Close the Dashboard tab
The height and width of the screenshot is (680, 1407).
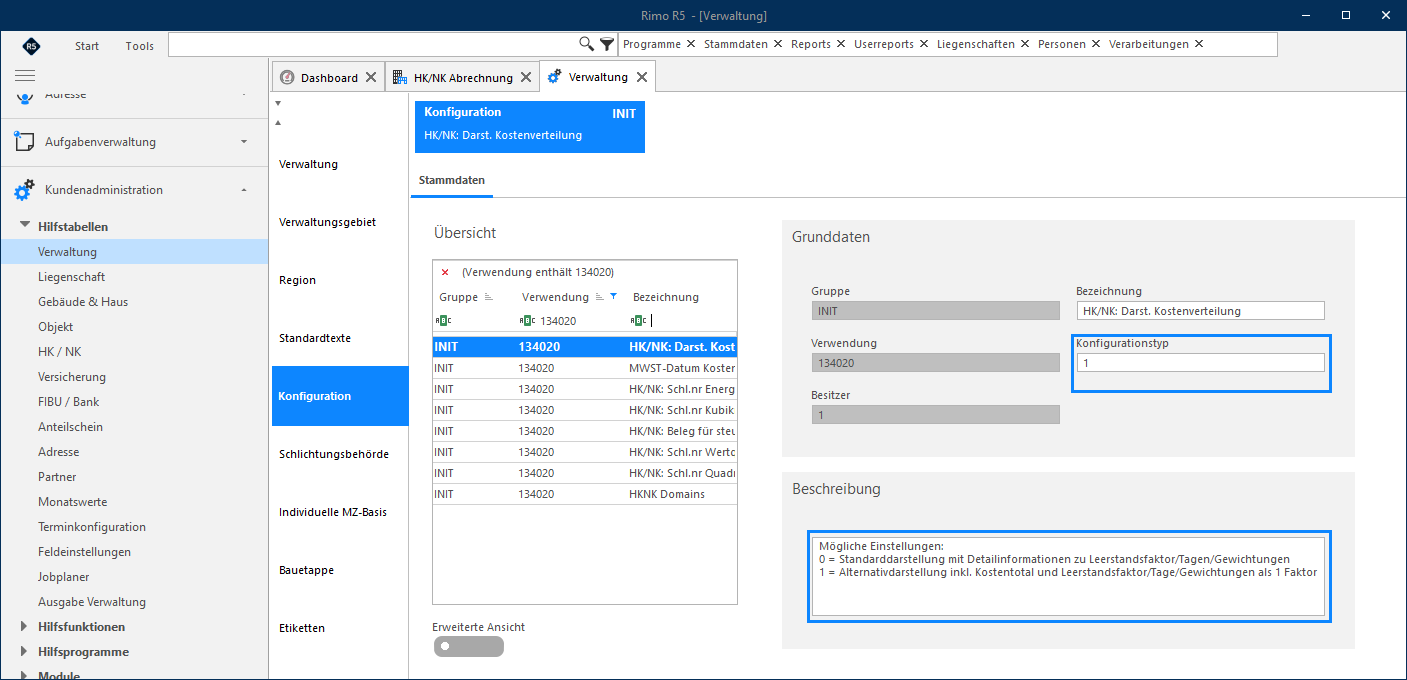coord(371,77)
